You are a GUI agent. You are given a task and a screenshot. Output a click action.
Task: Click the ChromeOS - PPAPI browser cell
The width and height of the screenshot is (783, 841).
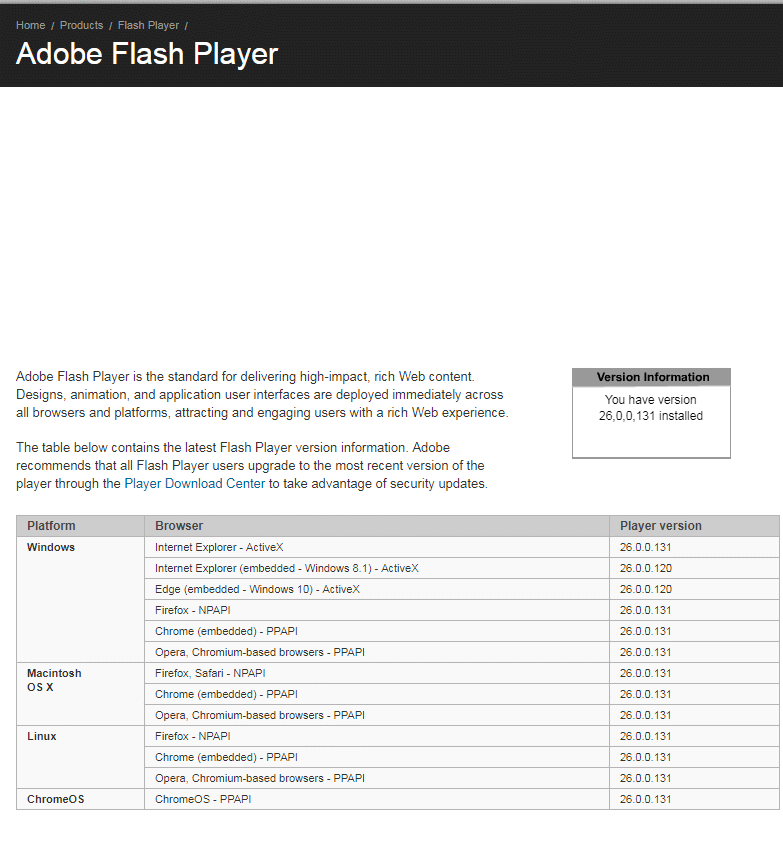(x=377, y=799)
